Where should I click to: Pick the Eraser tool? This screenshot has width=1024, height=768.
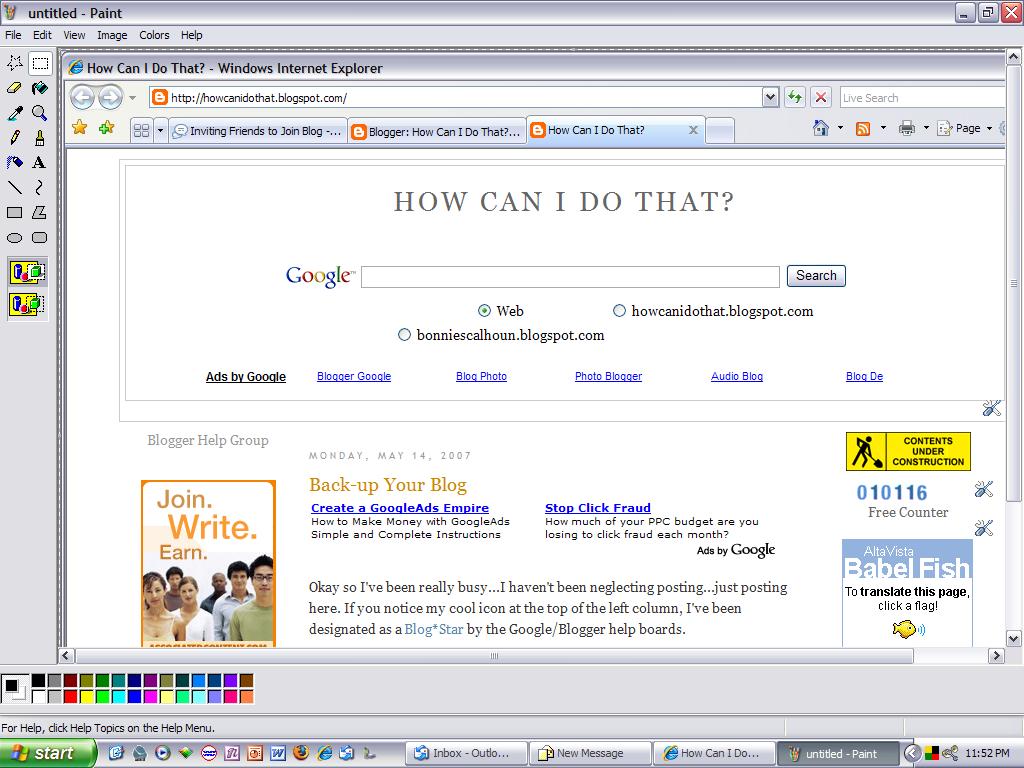[14, 88]
